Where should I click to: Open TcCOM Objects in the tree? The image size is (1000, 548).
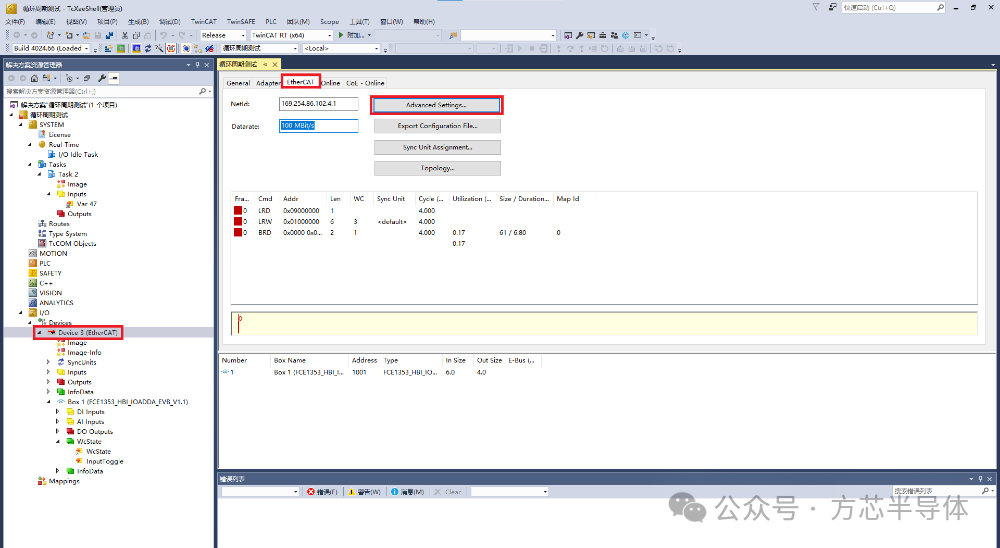72,244
